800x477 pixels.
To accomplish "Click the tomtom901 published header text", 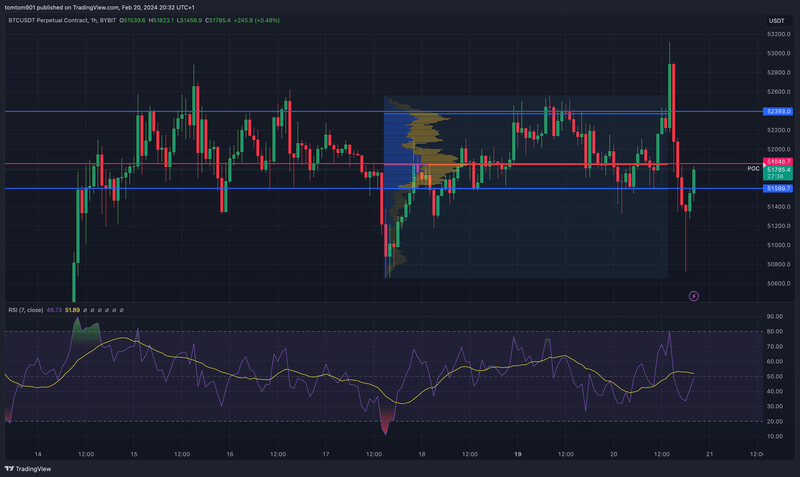I will pos(99,7).
